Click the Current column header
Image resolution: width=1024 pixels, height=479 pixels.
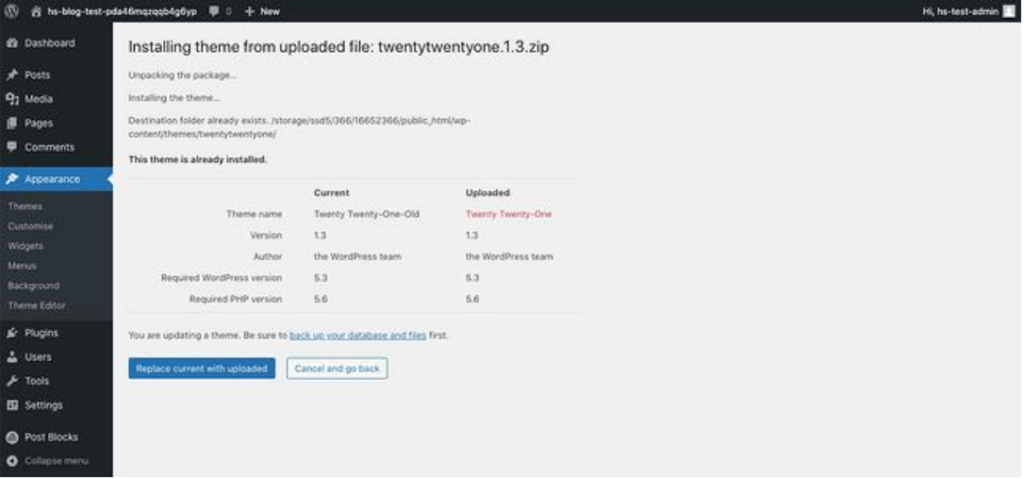tap(332, 193)
